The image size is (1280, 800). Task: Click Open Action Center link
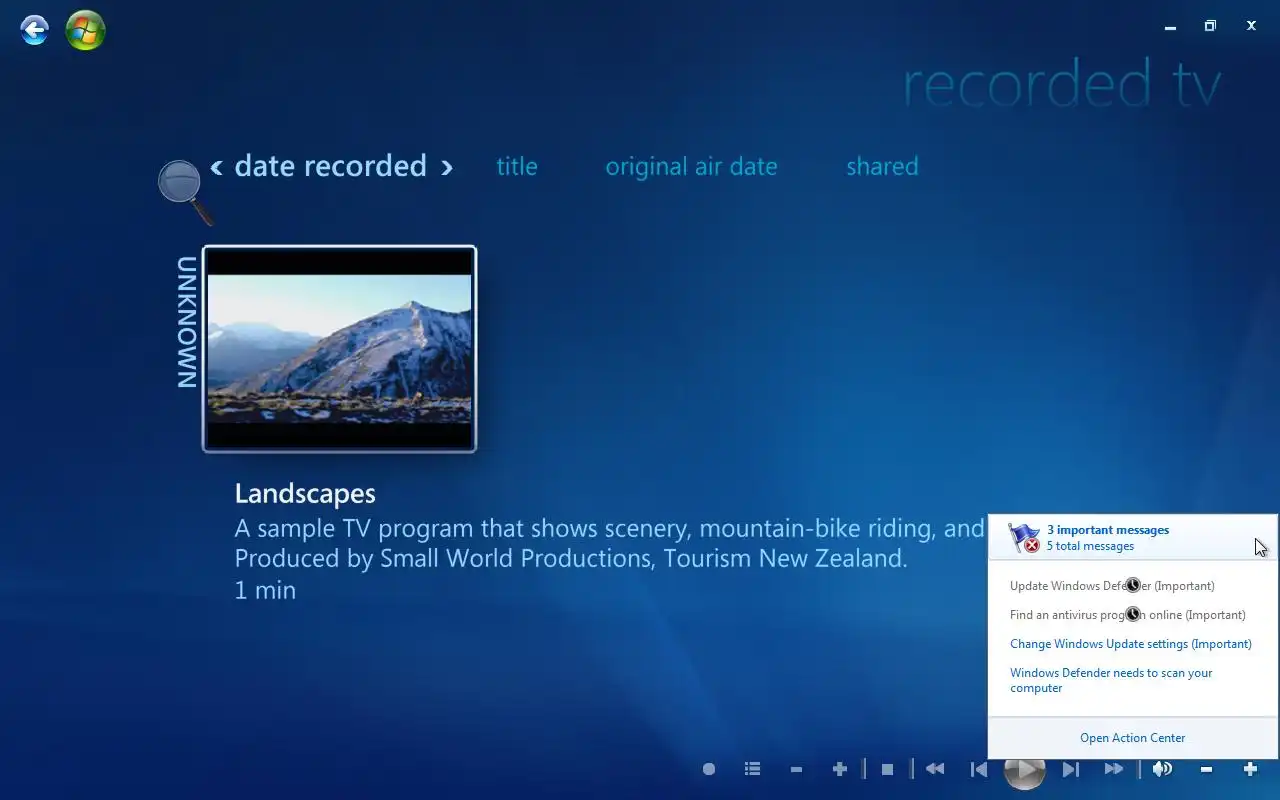(1132, 738)
